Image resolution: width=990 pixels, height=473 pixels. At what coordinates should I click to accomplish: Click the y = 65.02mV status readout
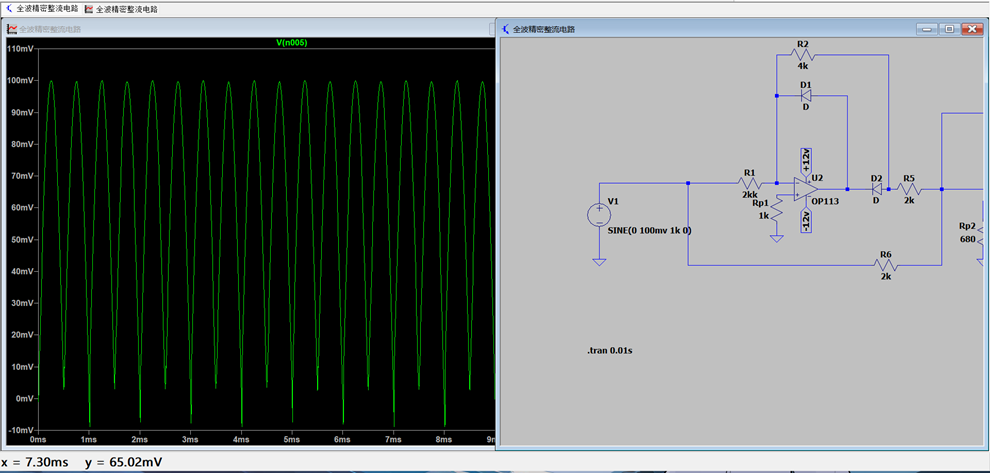123,463
